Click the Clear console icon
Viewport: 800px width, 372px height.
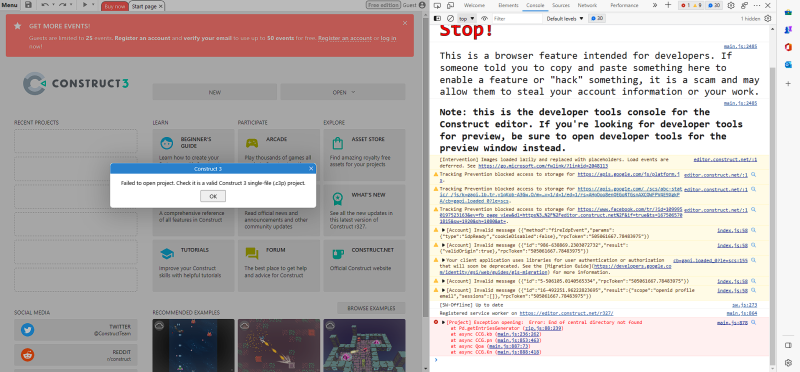pos(450,18)
